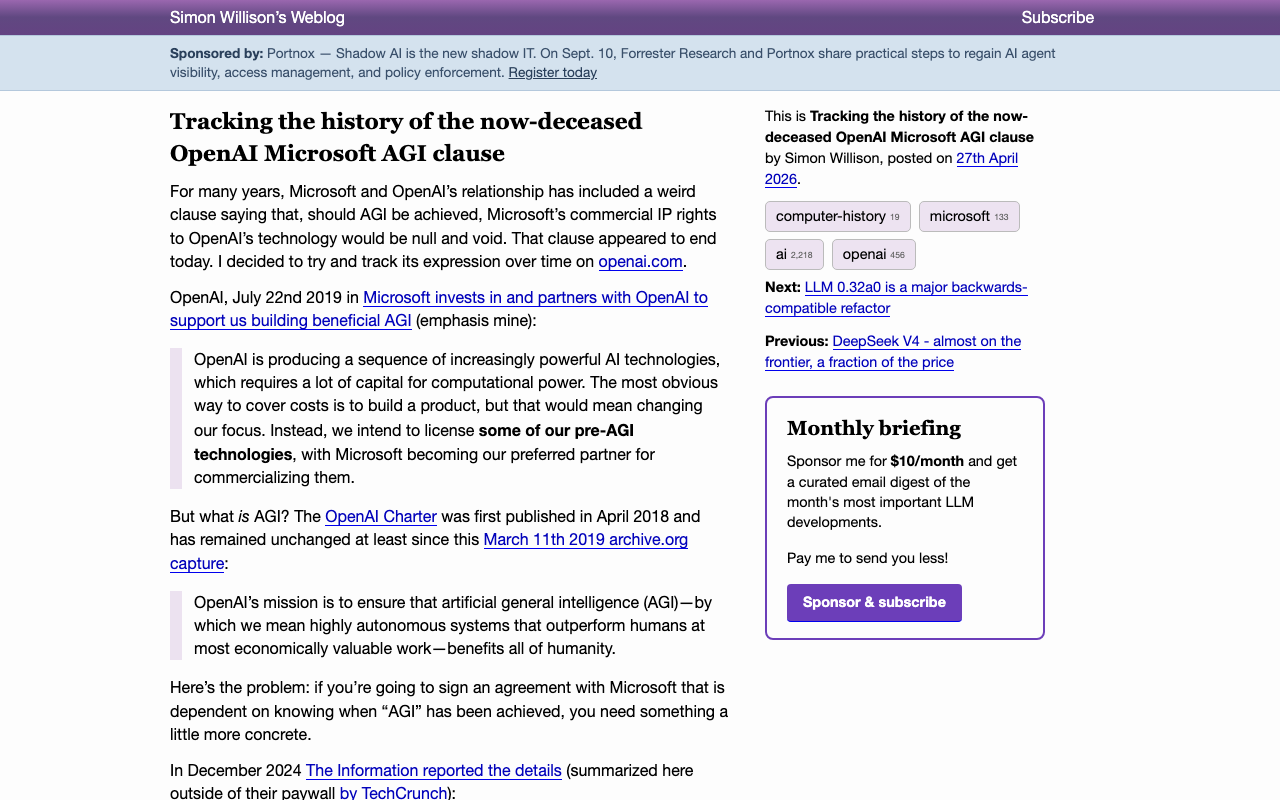Open the OpenAI Charter link

tap(381, 516)
